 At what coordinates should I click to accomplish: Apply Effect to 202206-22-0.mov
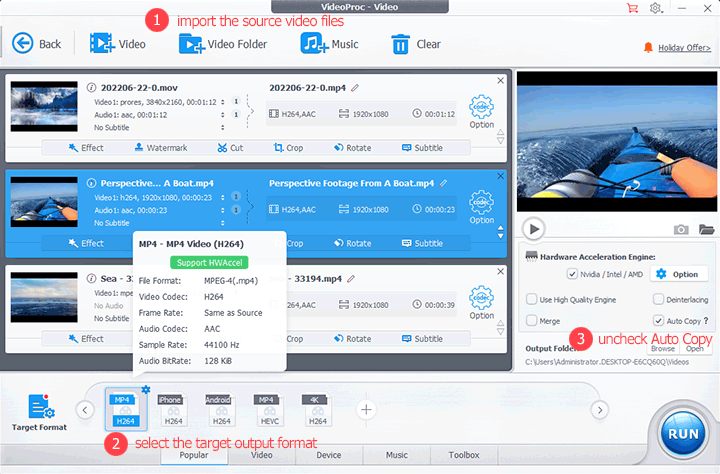pyautogui.click(x=86, y=147)
